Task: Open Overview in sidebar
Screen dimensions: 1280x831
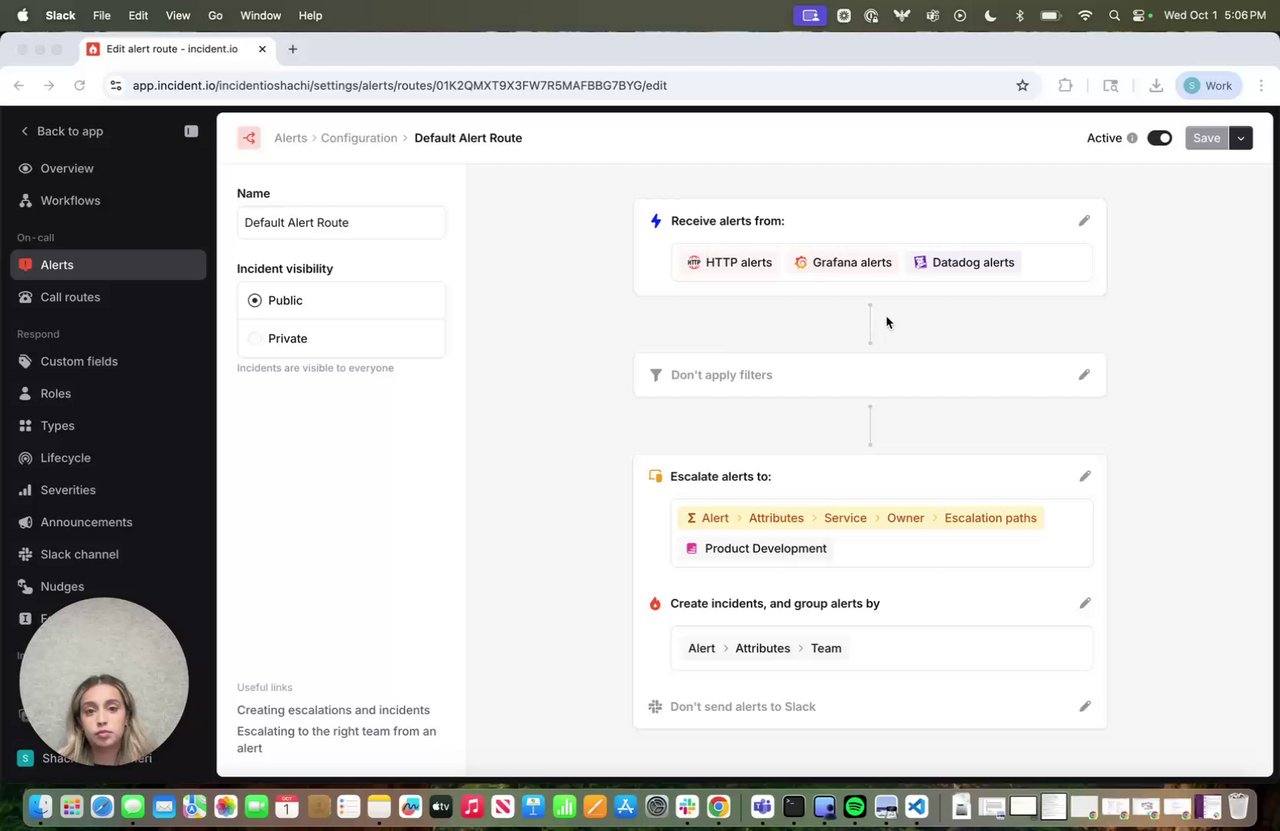Action: (108, 168)
